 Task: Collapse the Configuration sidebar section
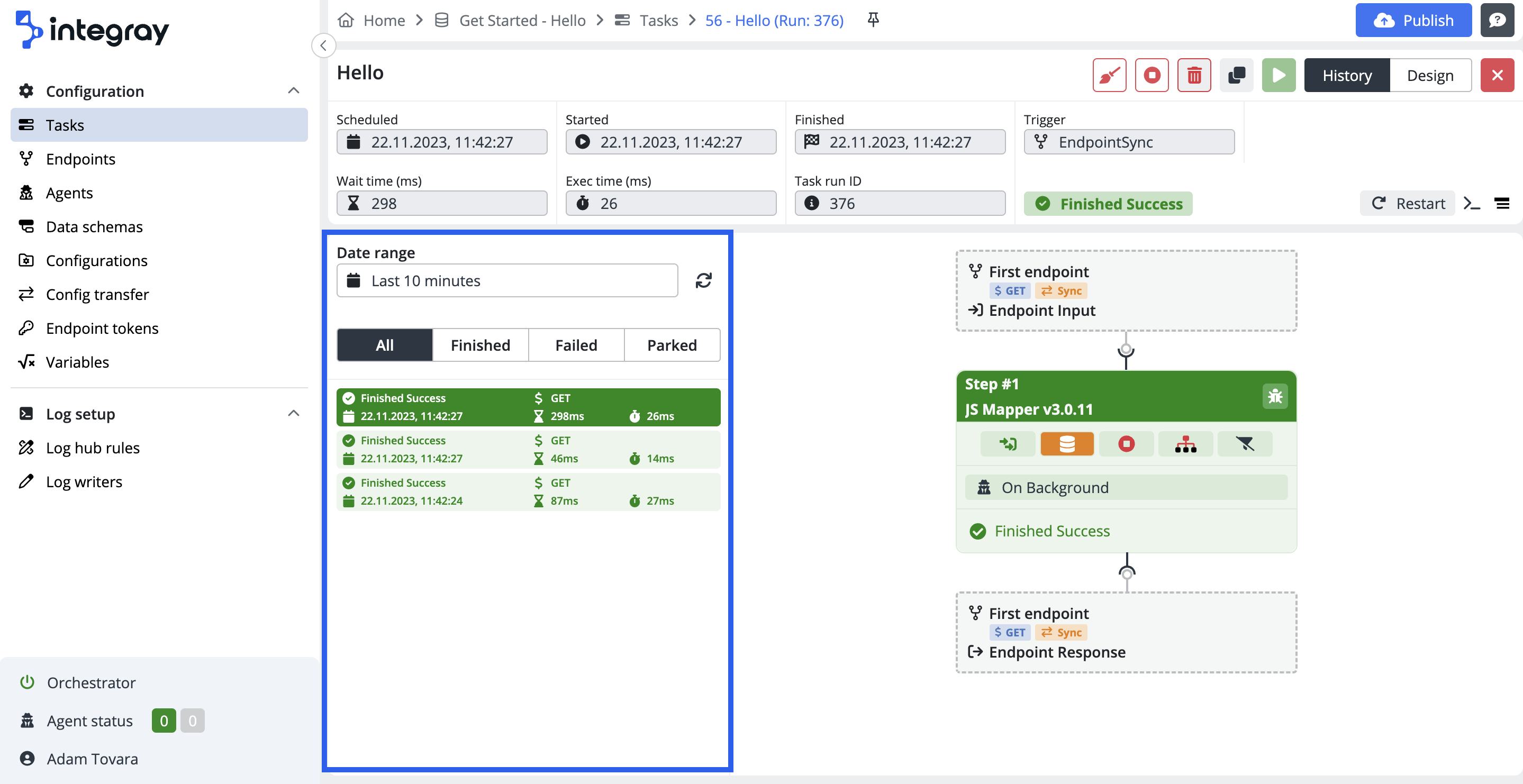pyautogui.click(x=293, y=90)
